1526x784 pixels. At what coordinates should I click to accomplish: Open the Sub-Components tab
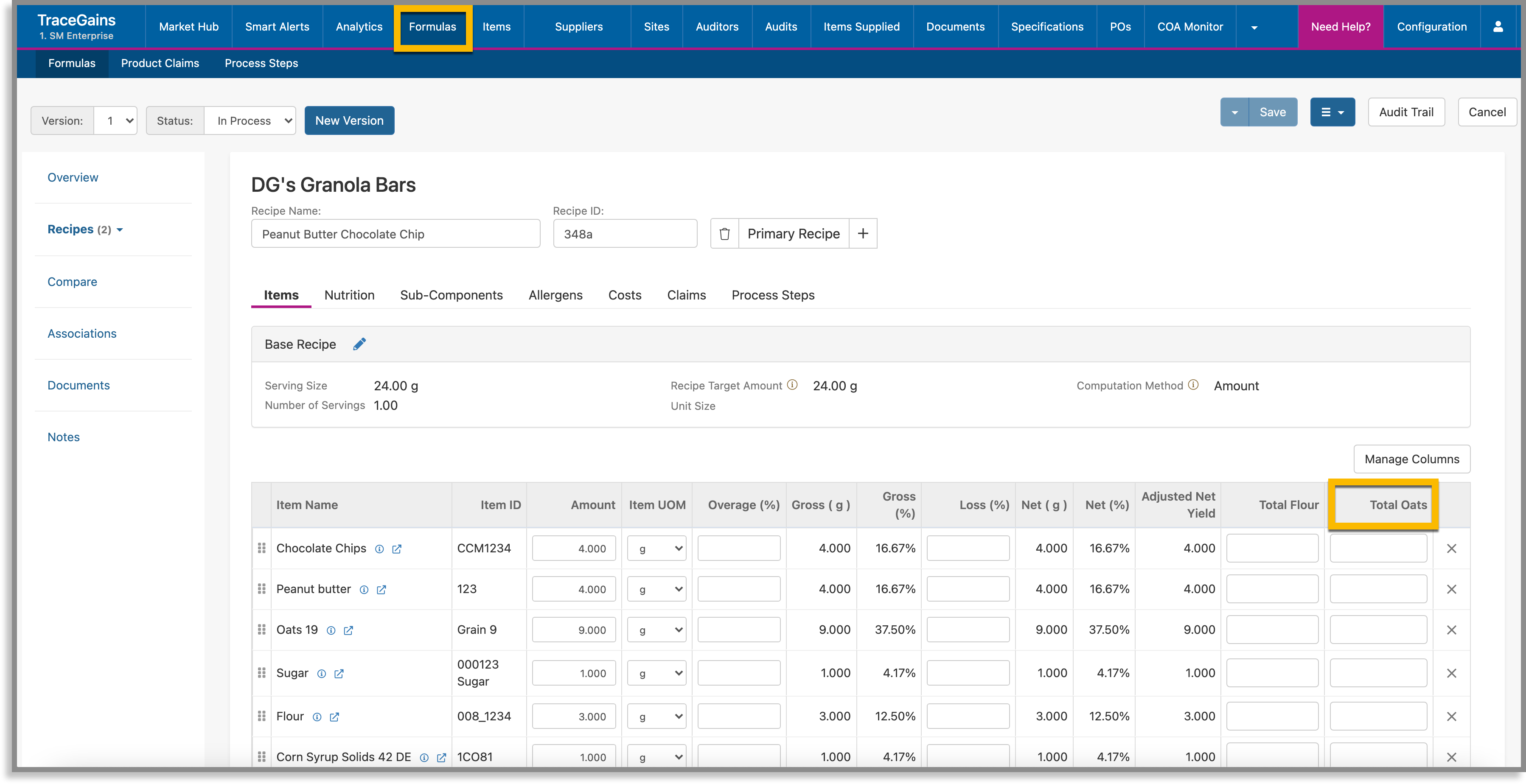pyautogui.click(x=452, y=295)
